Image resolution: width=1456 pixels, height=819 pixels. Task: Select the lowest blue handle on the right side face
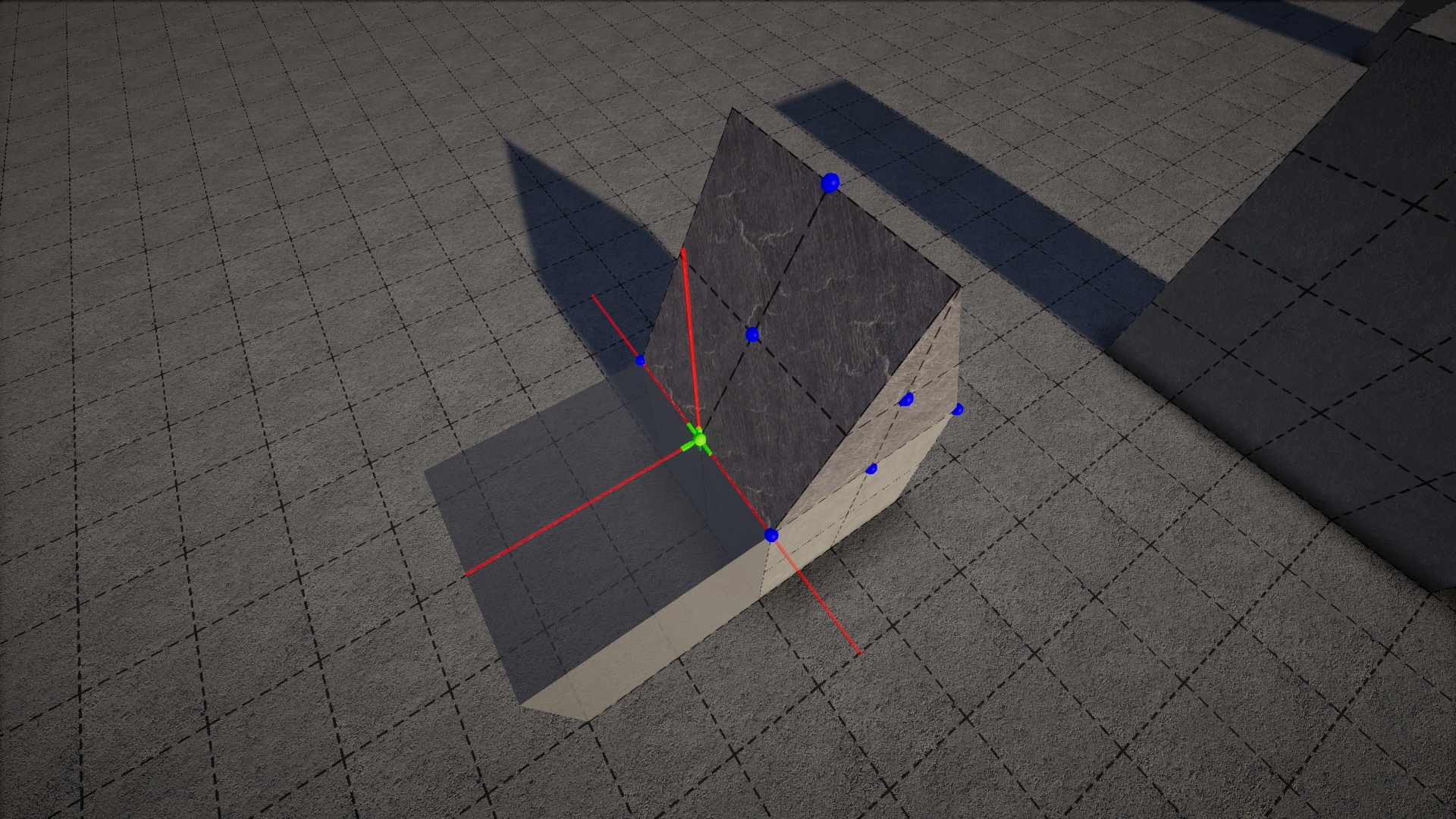pyautogui.click(x=871, y=469)
